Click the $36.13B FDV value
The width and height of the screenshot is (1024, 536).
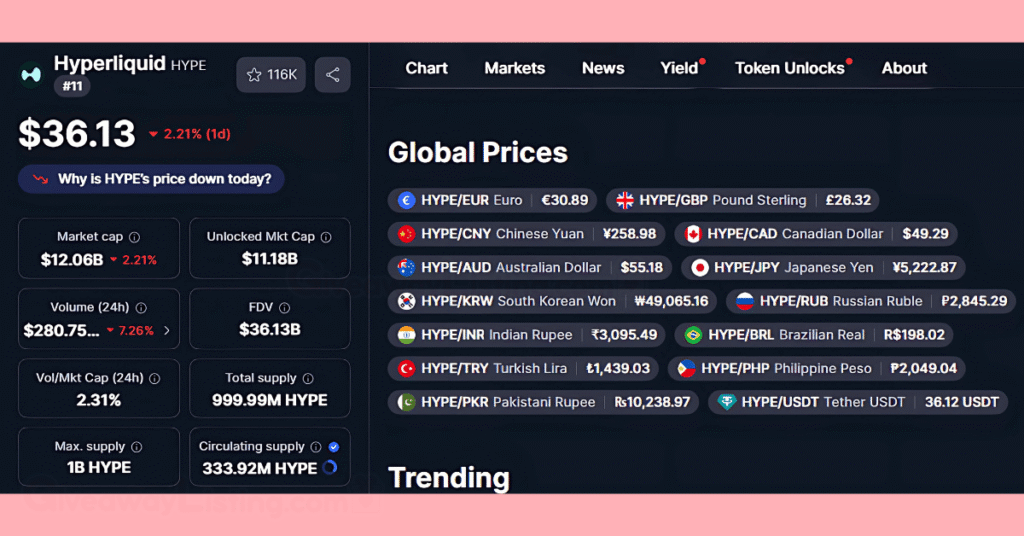click(x=270, y=330)
